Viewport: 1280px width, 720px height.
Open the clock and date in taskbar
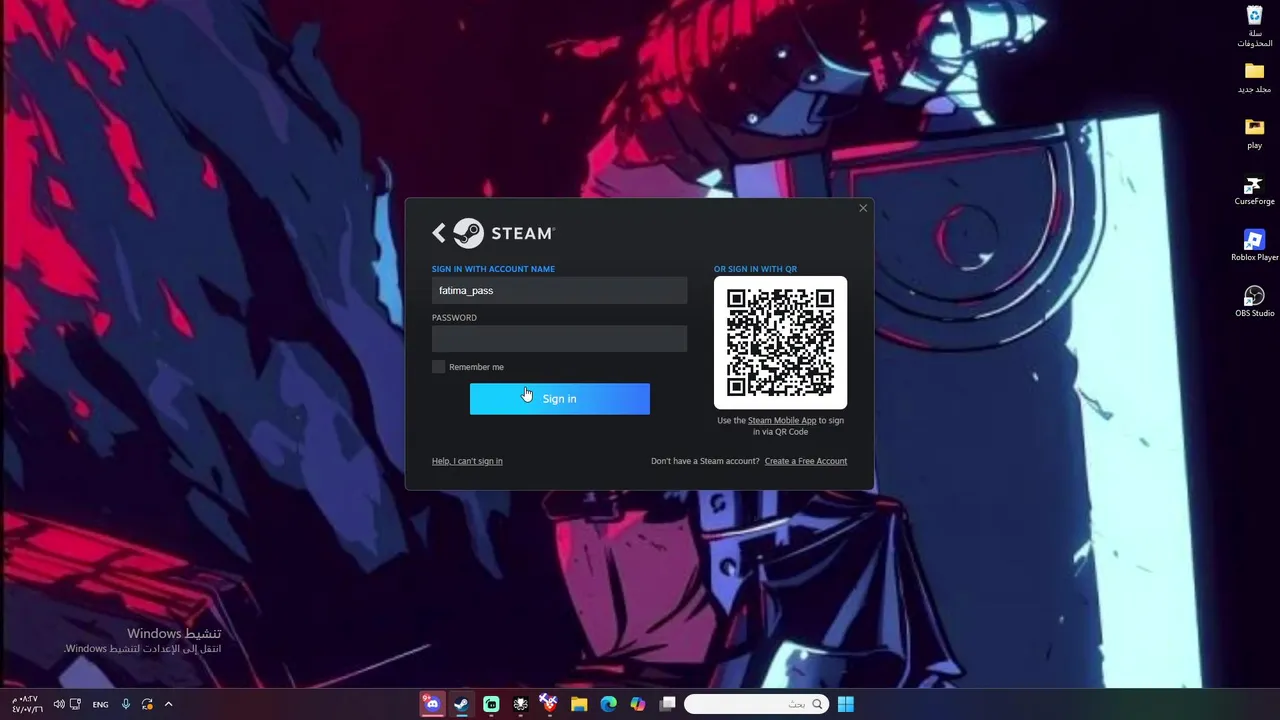tap(25, 704)
